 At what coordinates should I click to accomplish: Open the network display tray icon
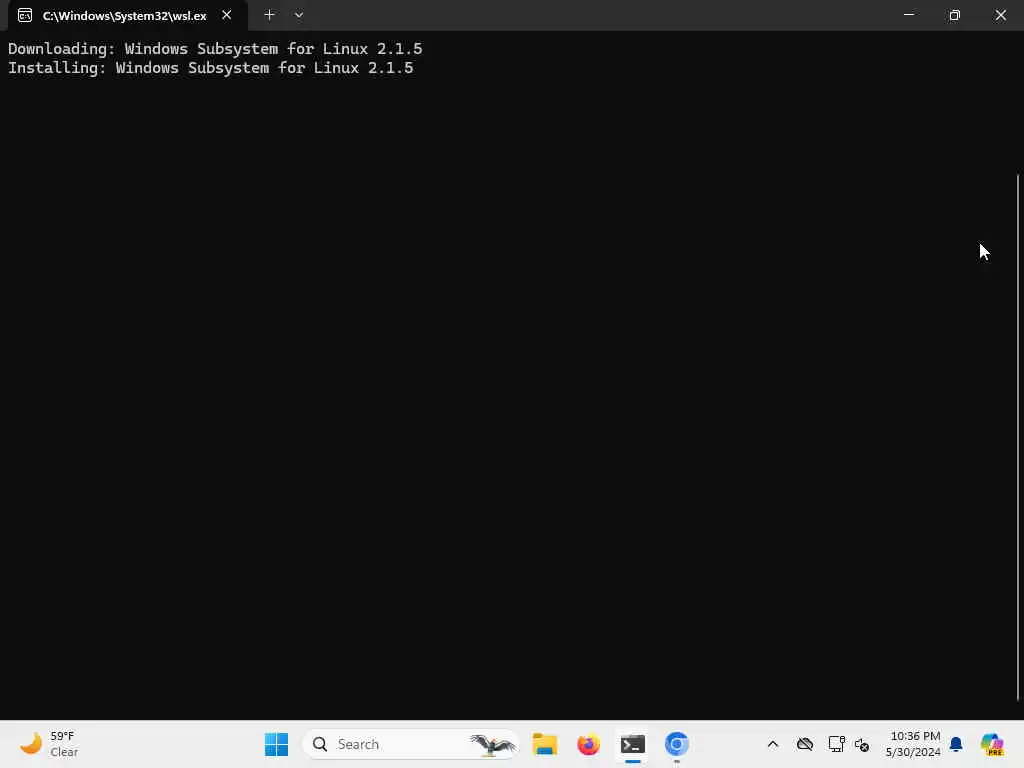tap(836, 744)
